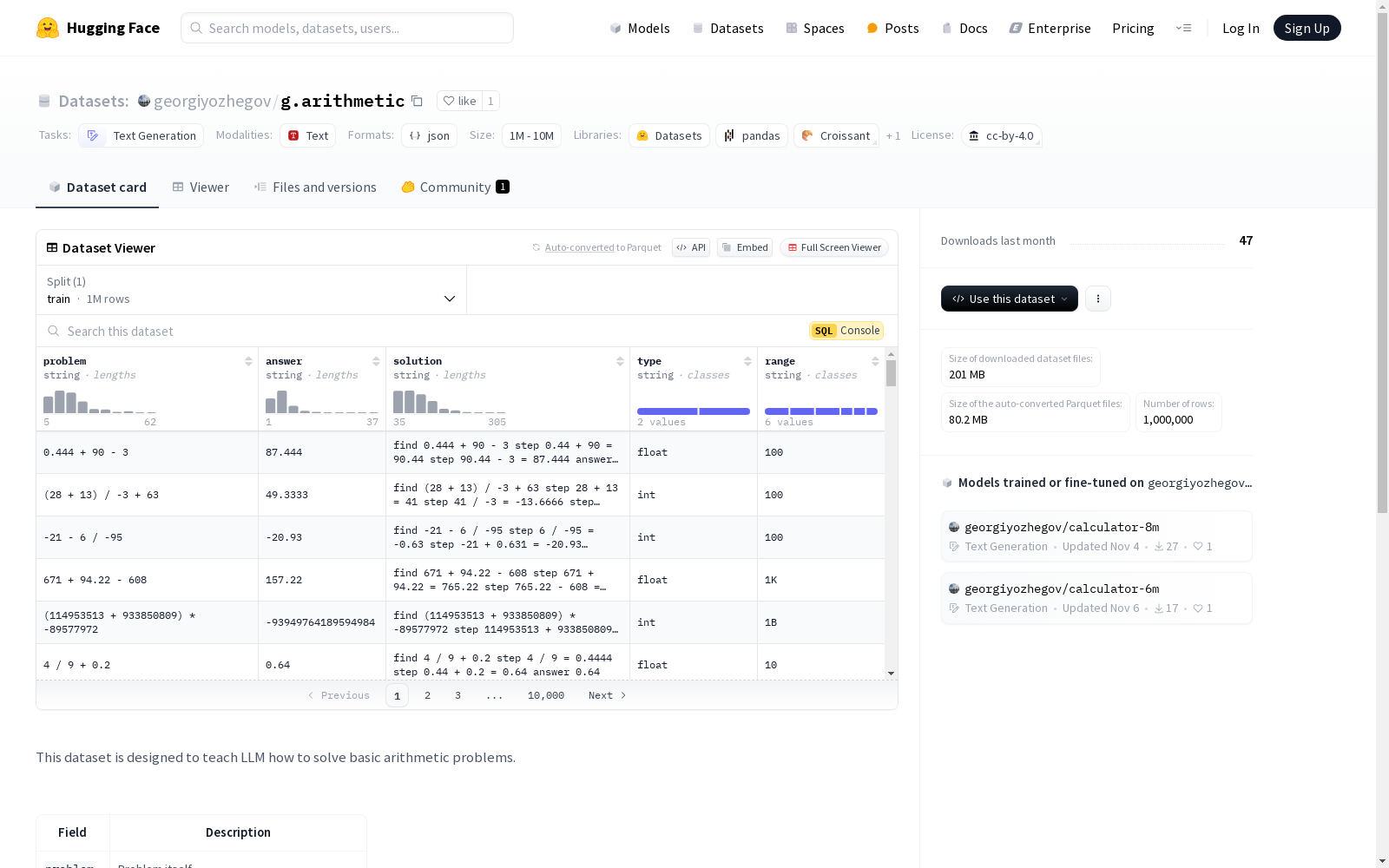The height and width of the screenshot is (868, 1389).
Task: Switch to the Viewer tab
Action: (x=201, y=187)
